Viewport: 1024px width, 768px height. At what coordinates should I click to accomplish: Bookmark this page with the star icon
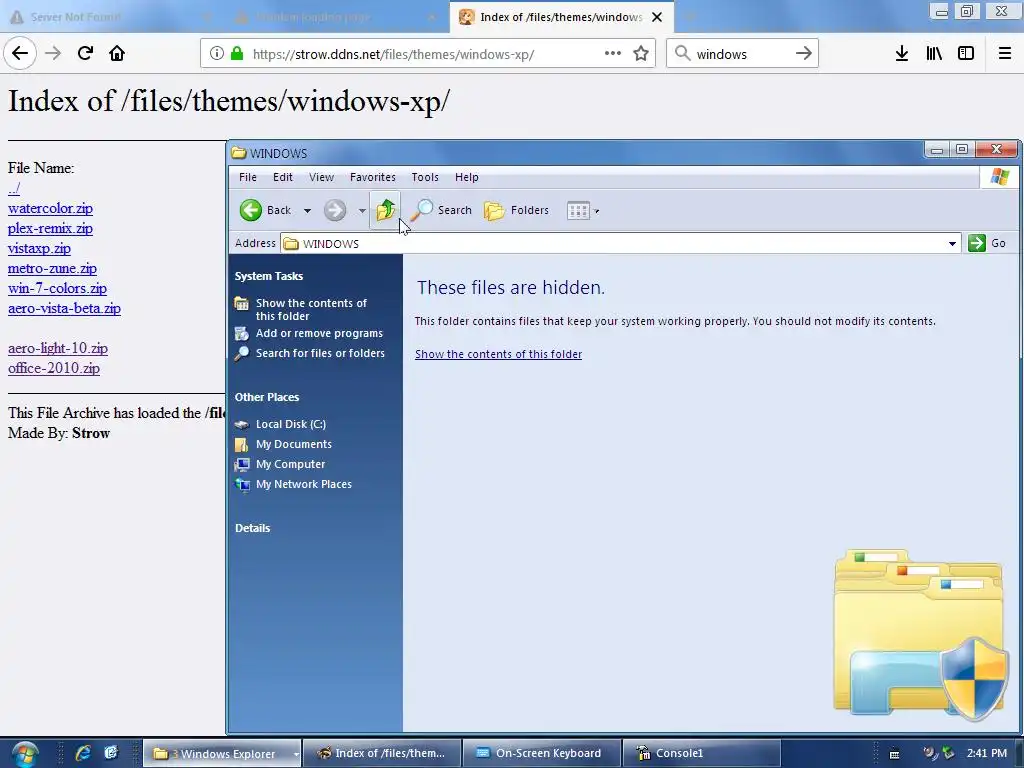pyautogui.click(x=641, y=54)
